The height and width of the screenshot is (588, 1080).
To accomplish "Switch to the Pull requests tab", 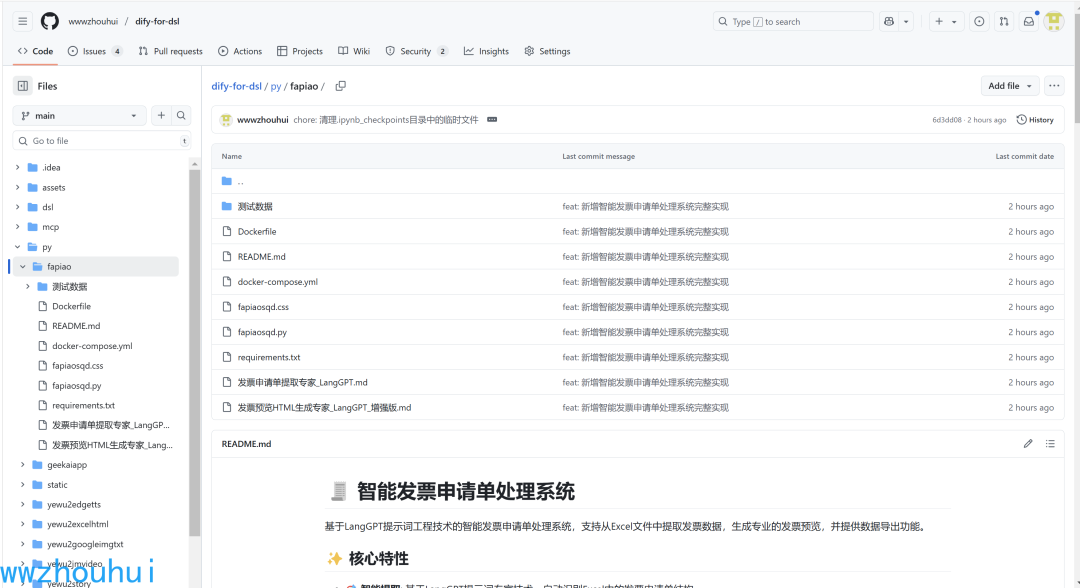I will coord(170,51).
